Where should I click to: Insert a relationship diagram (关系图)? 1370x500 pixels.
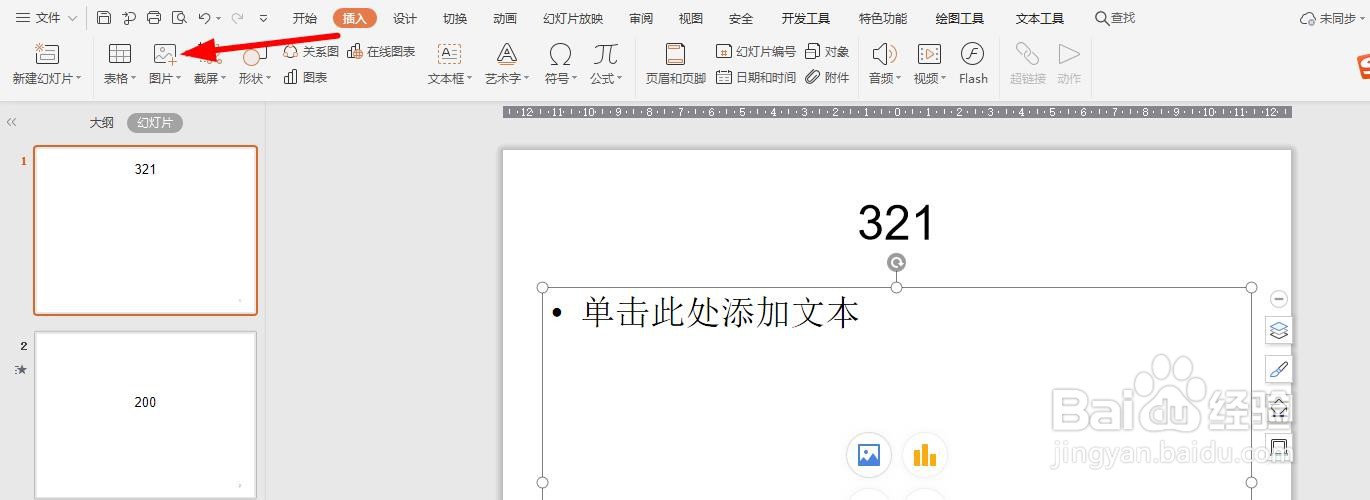(311, 51)
